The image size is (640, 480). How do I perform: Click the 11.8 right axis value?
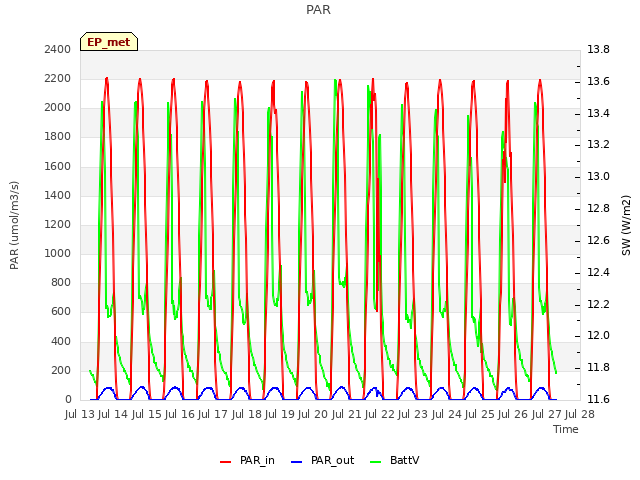pos(598,368)
